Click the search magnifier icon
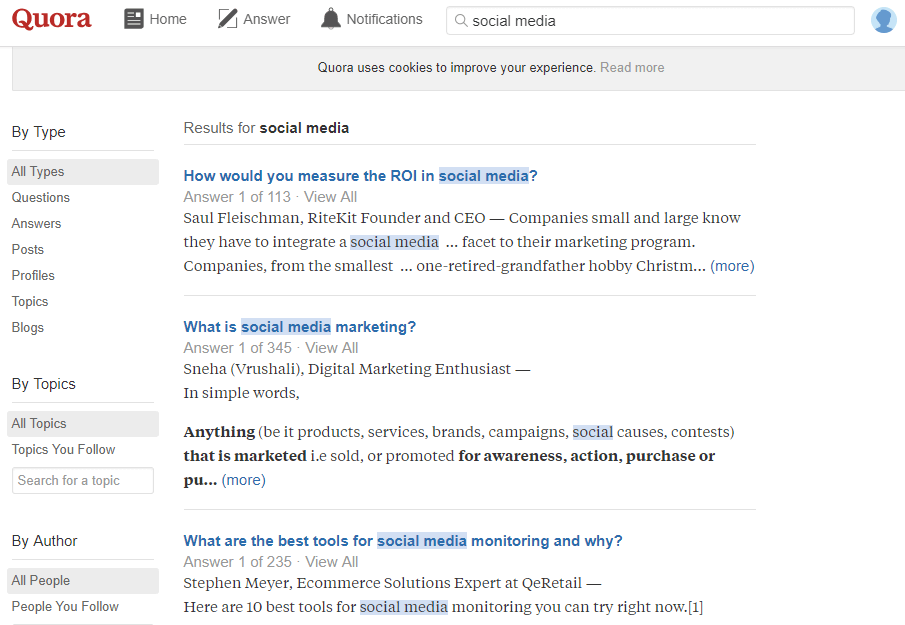 pos(461,21)
